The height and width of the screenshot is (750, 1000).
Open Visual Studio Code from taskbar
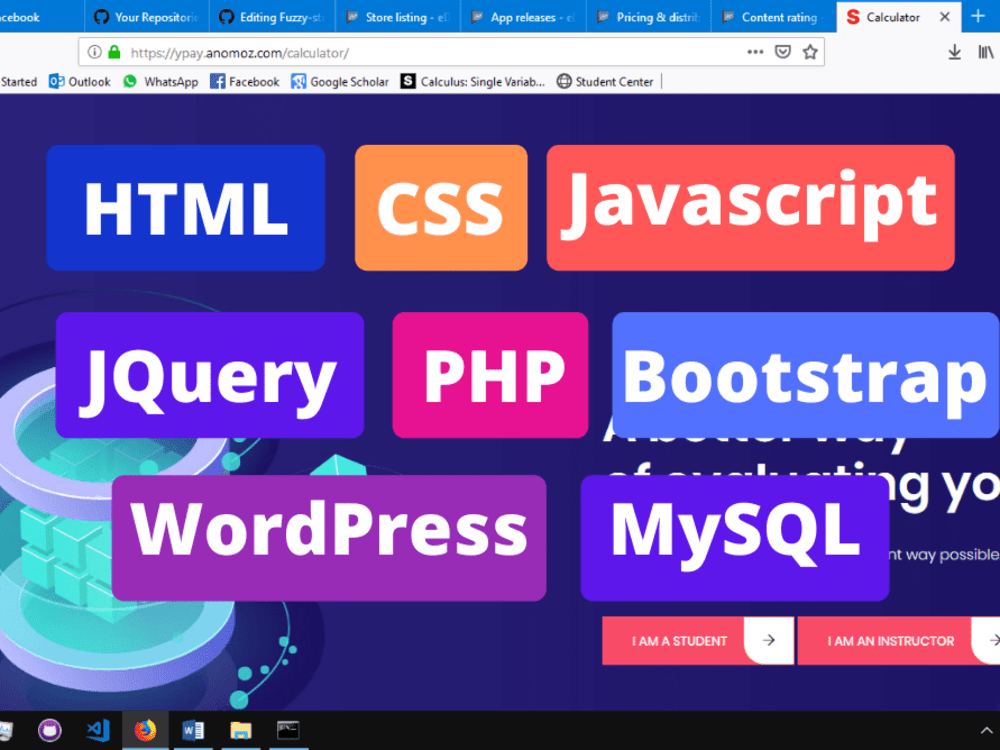coord(98,730)
